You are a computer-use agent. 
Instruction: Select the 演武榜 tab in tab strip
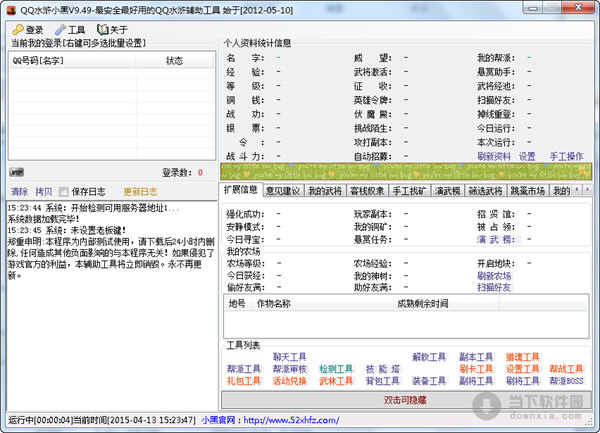447,191
